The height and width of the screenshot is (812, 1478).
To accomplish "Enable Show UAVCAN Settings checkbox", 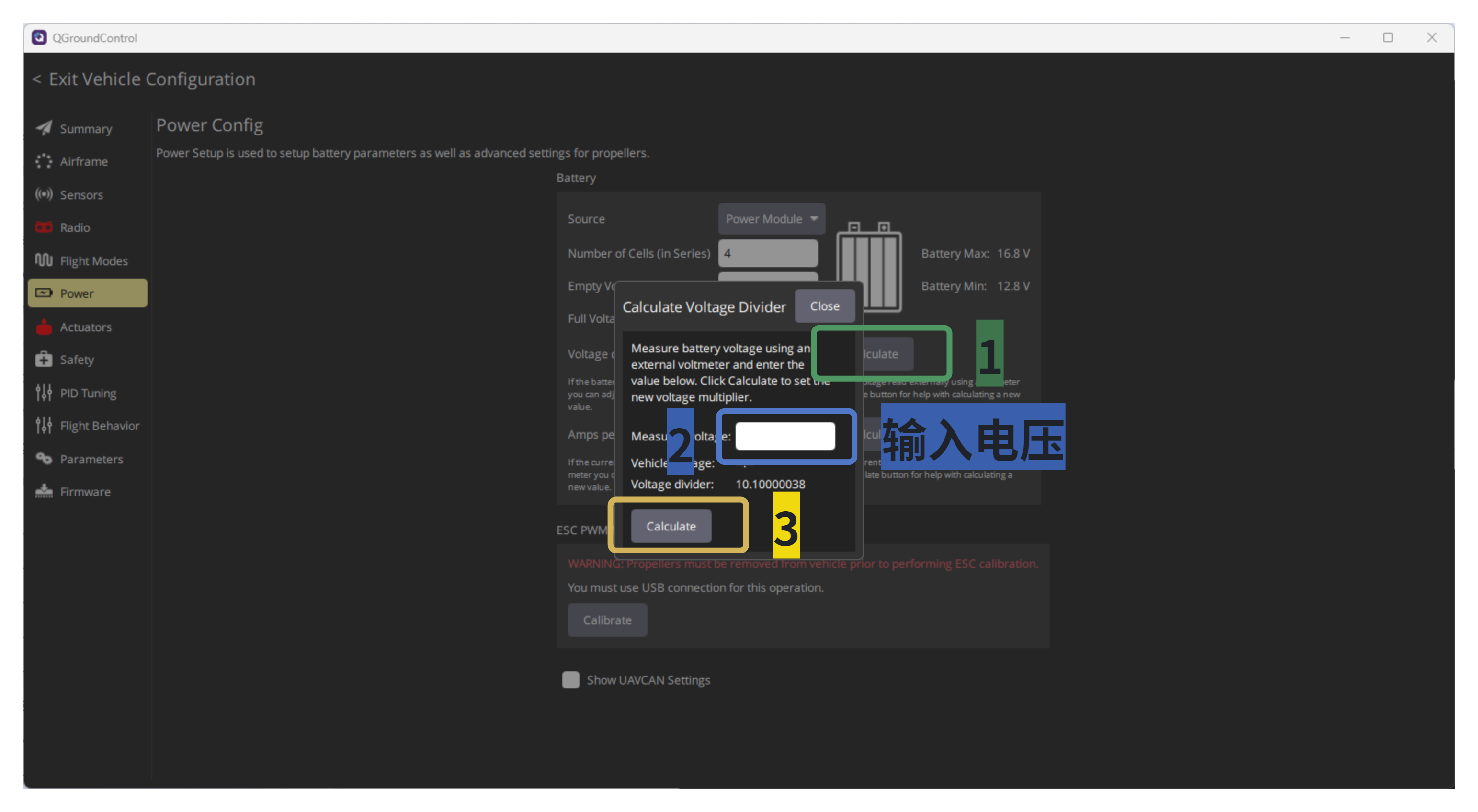I will (x=570, y=679).
